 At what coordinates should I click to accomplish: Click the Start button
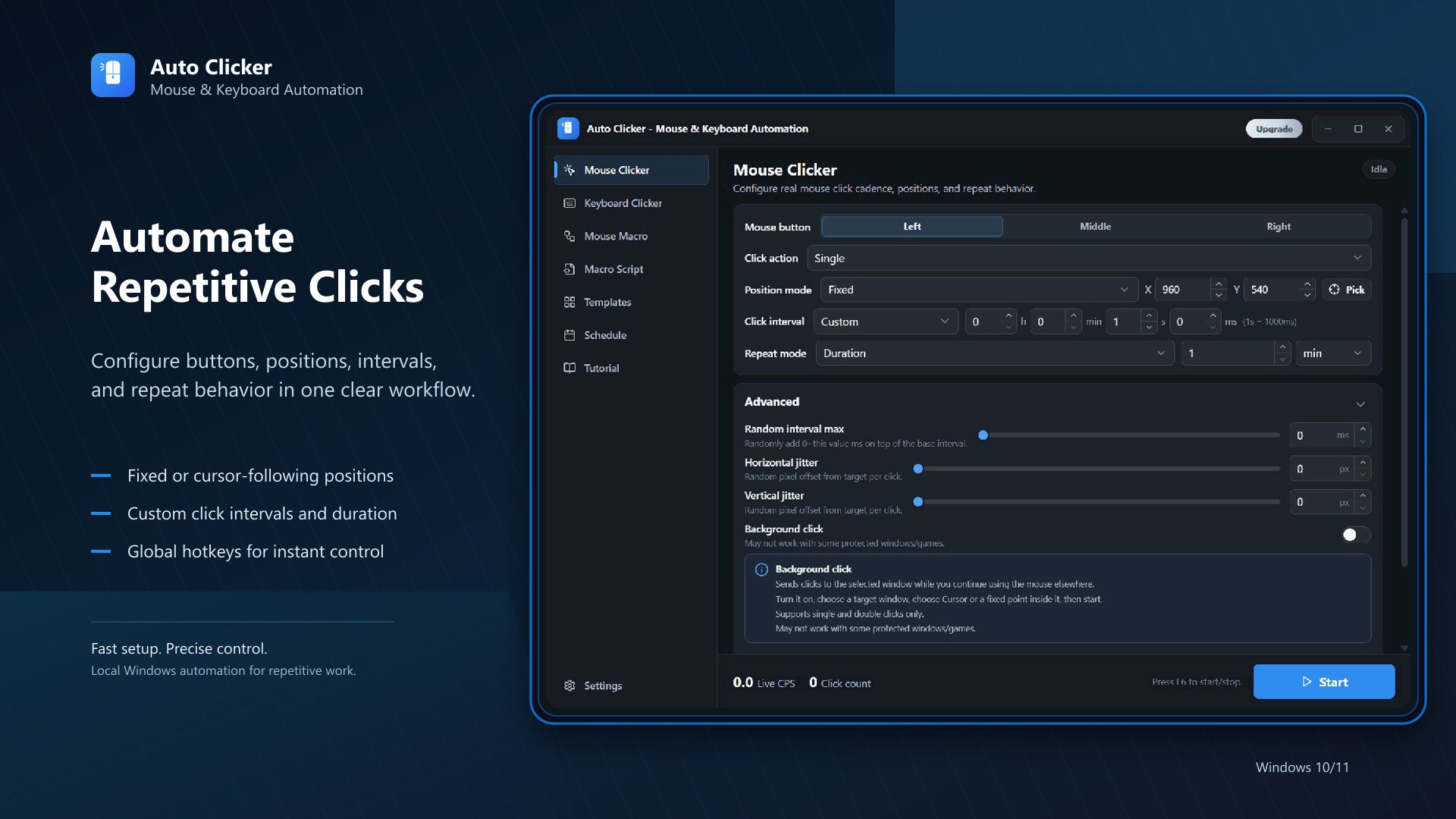tap(1324, 682)
